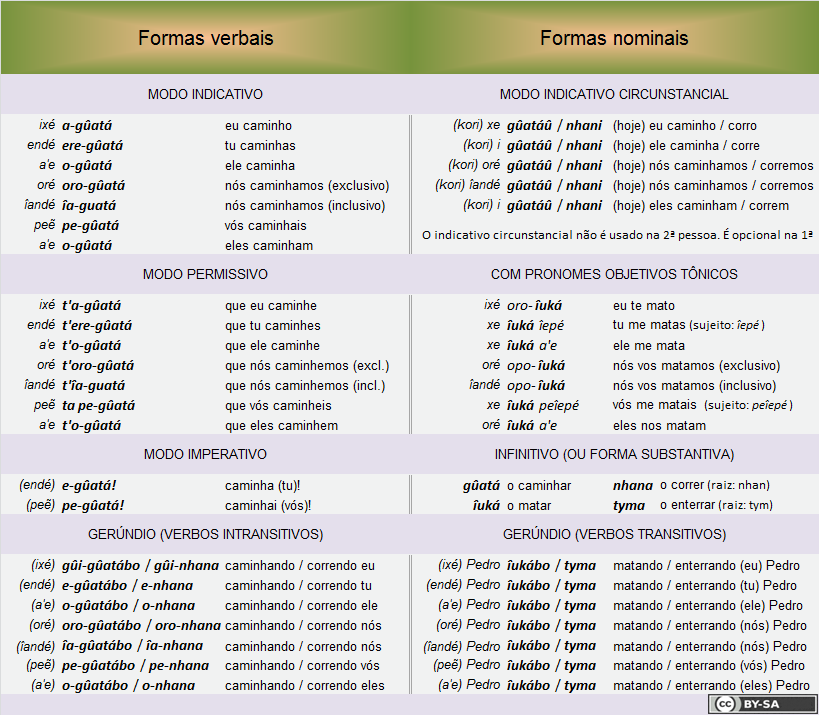Click the note about indicativo circunstancial usage
This screenshot has height=715, width=819.
[616, 235]
